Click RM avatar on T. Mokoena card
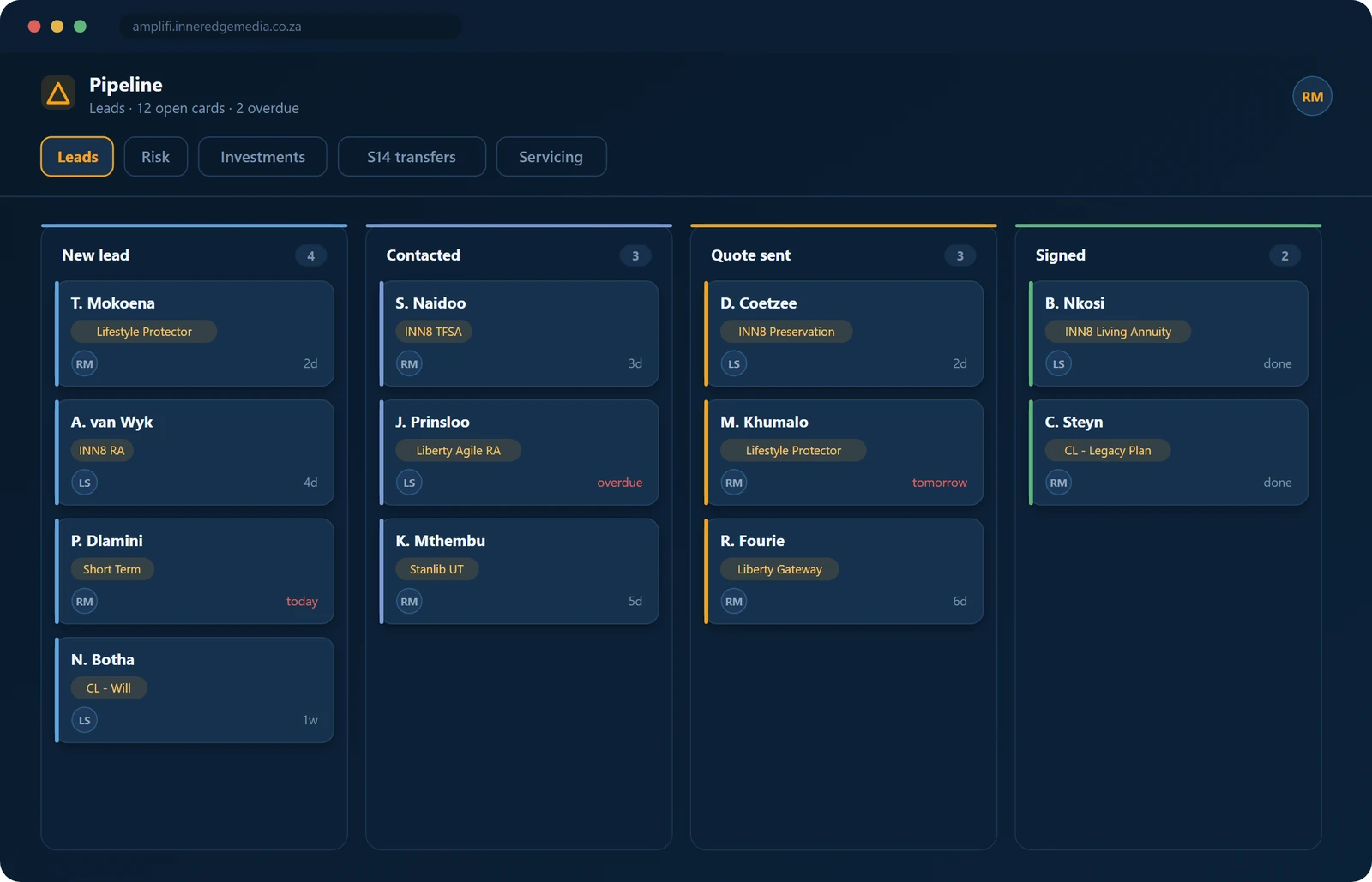This screenshot has height=882, width=1372. 84,363
